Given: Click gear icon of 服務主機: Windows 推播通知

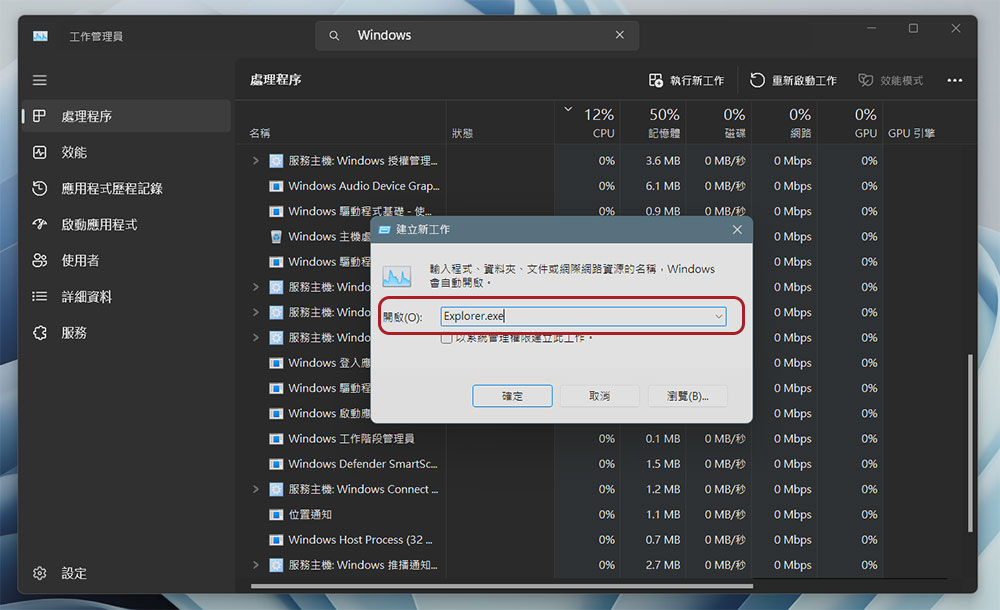Looking at the screenshot, I should 276,565.
